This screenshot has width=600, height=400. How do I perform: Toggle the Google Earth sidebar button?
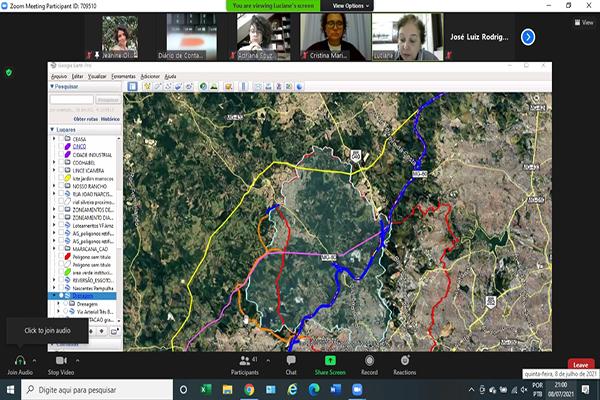[x=132, y=87]
